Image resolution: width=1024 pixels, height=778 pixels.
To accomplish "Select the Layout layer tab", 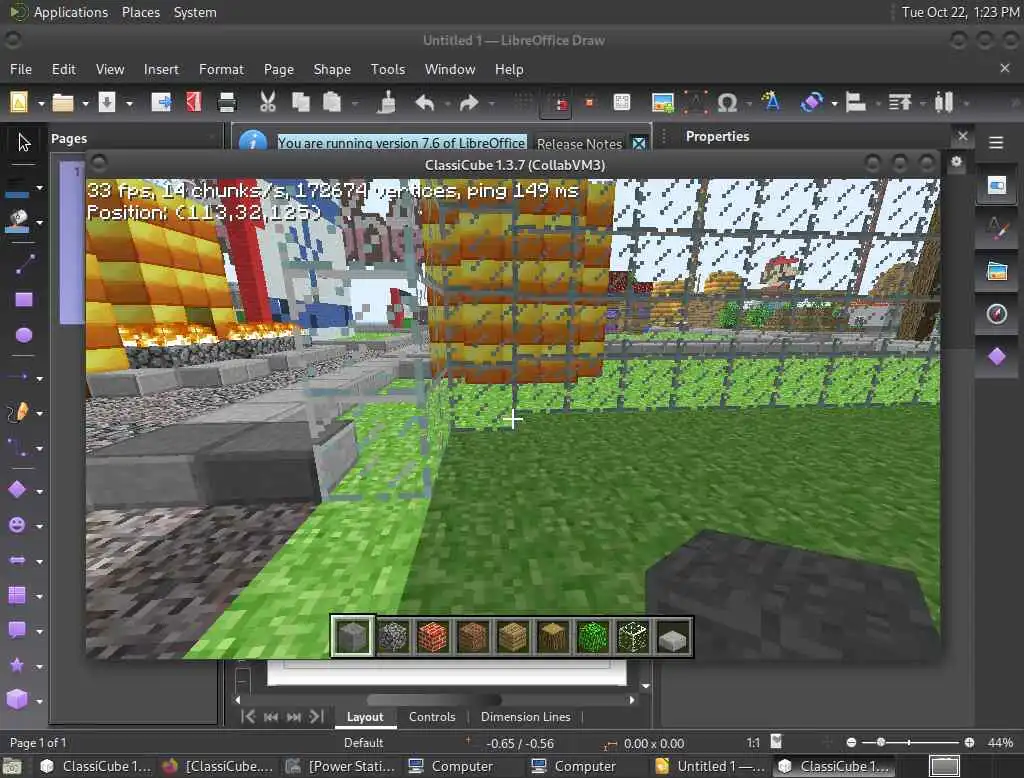I will (365, 717).
